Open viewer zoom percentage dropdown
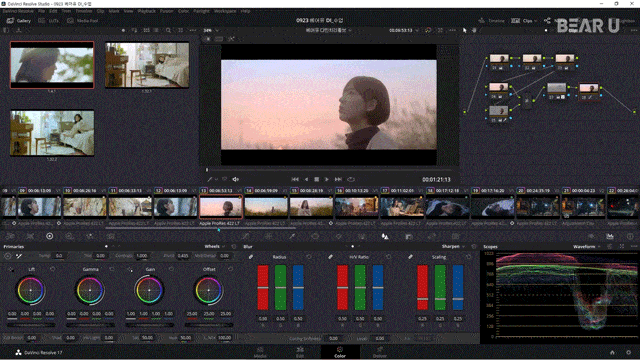The width and height of the screenshot is (640, 360). pyautogui.click(x=211, y=30)
